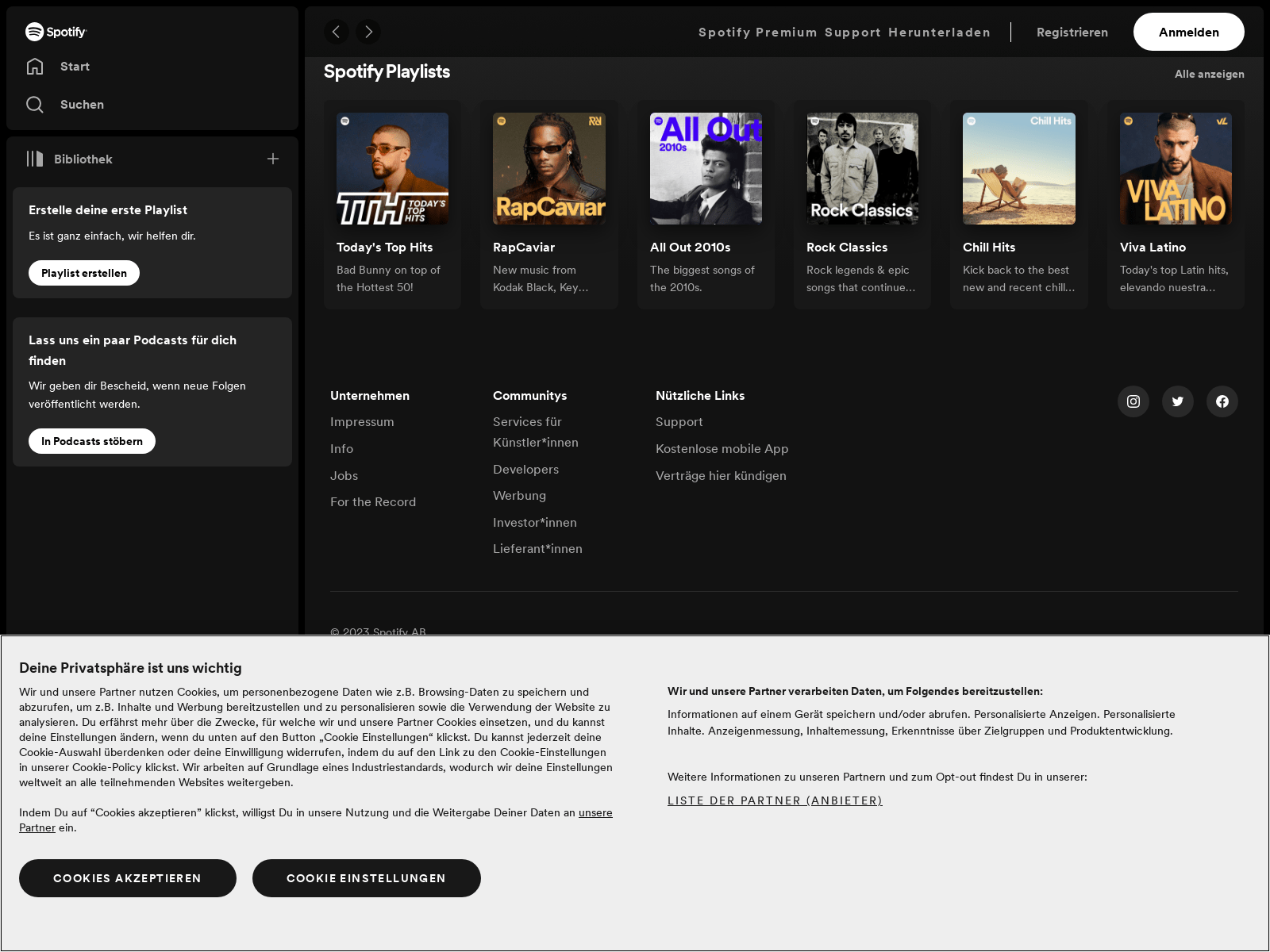Viewport: 1270px width, 952px height.
Task: Go forward with the right arrow
Action: [x=368, y=32]
